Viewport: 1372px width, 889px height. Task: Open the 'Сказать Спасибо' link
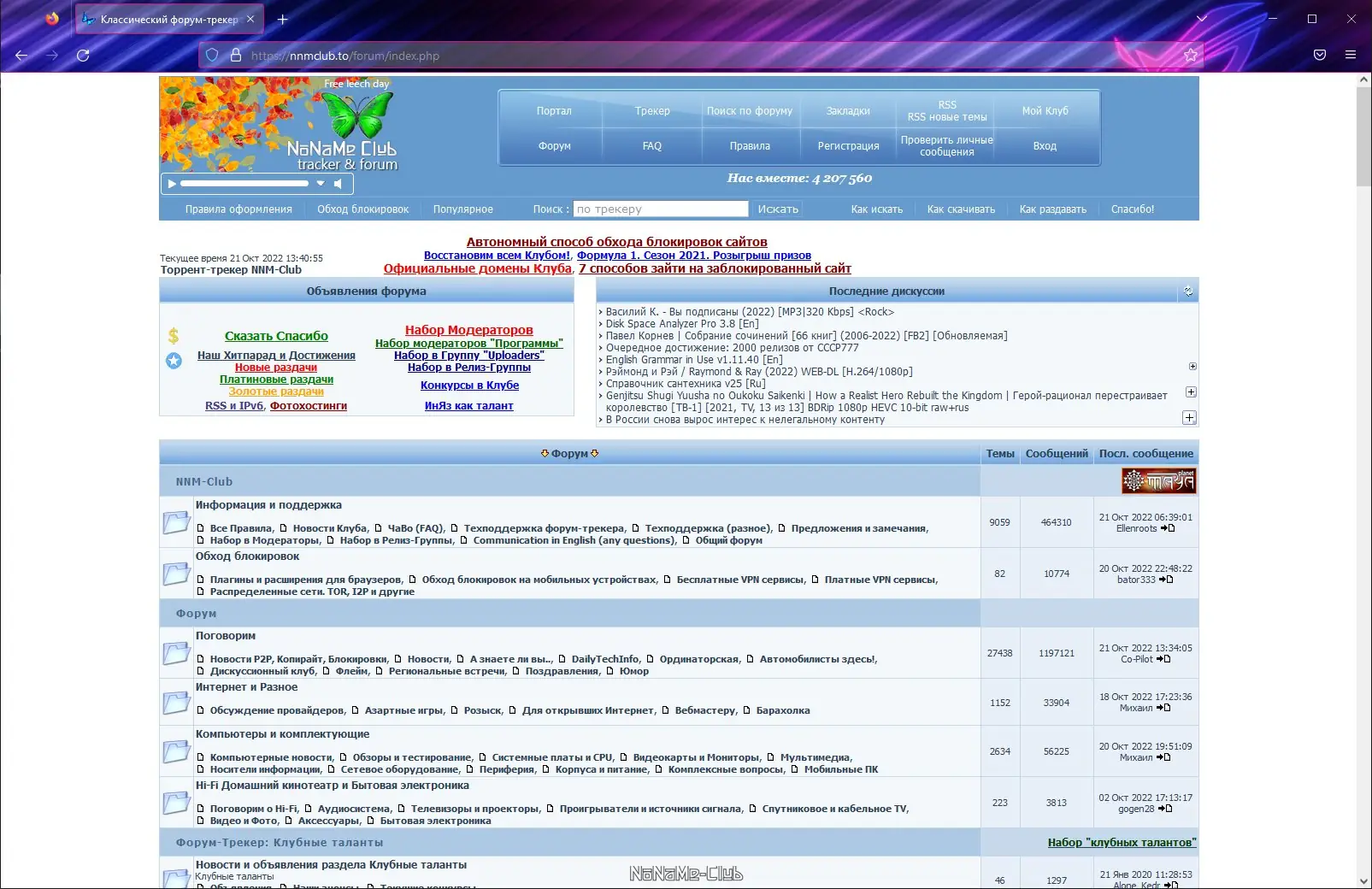tap(276, 336)
